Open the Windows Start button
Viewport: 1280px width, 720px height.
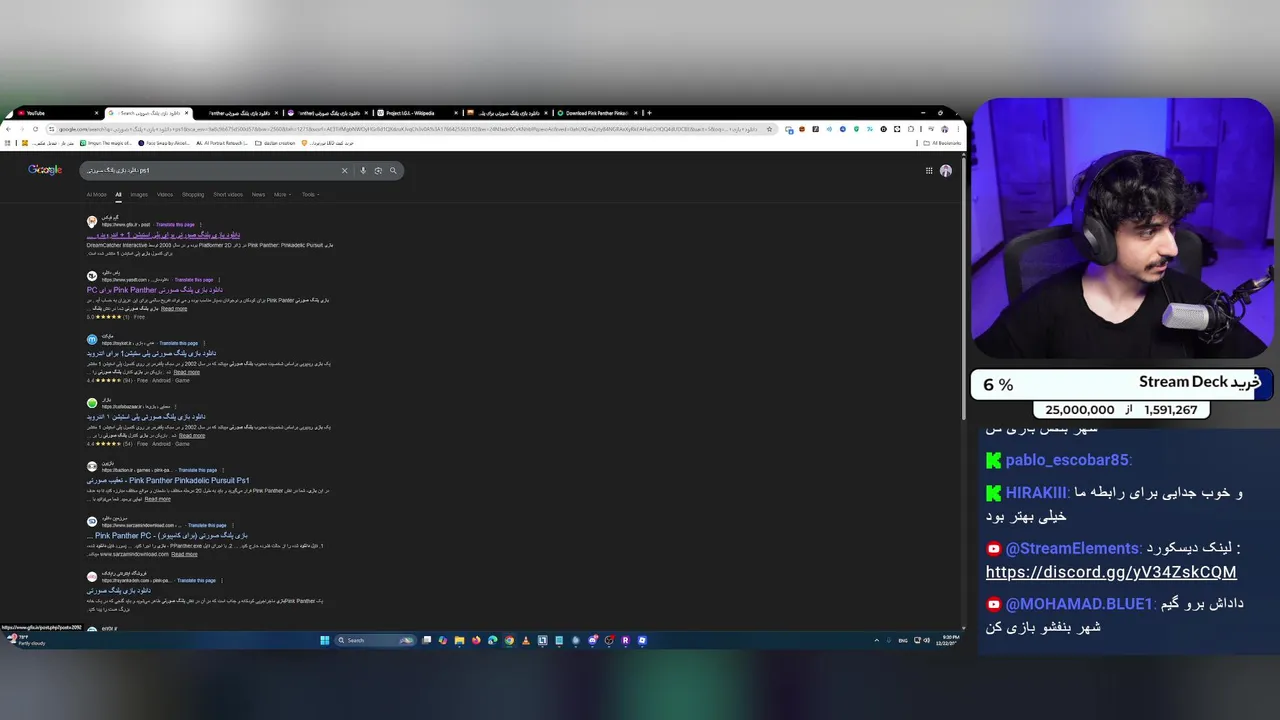pos(325,640)
